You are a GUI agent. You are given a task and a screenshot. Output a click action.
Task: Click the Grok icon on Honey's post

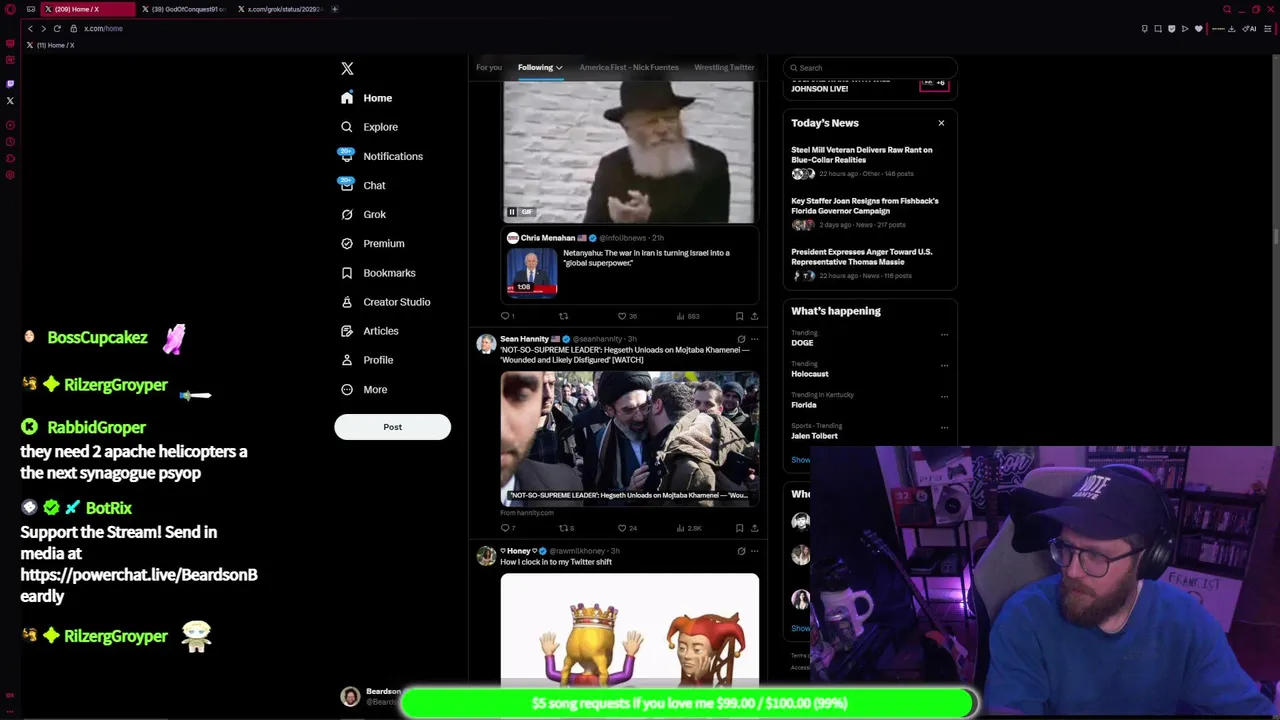(741, 551)
